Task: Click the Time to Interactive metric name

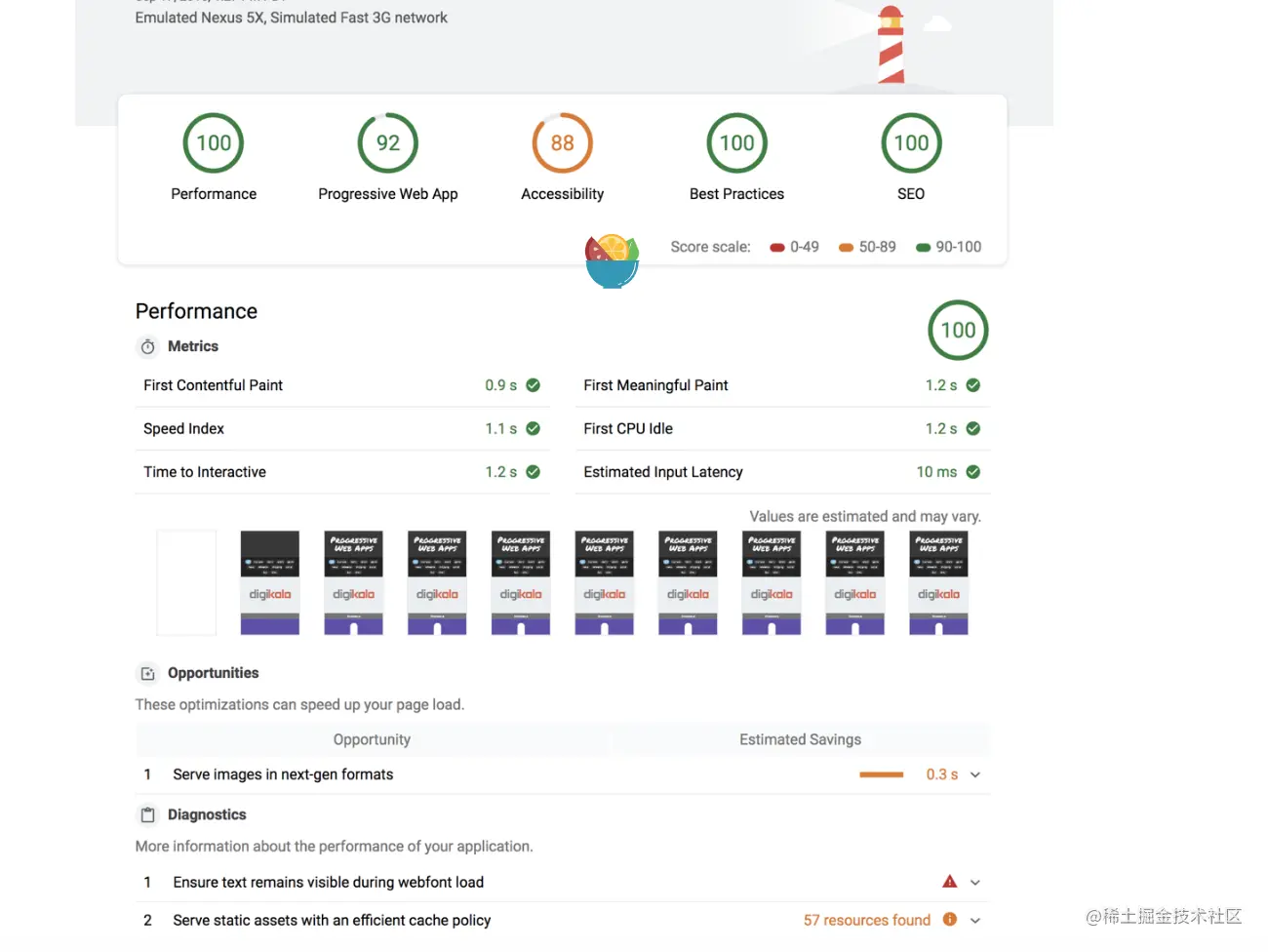Action: click(x=205, y=472)
